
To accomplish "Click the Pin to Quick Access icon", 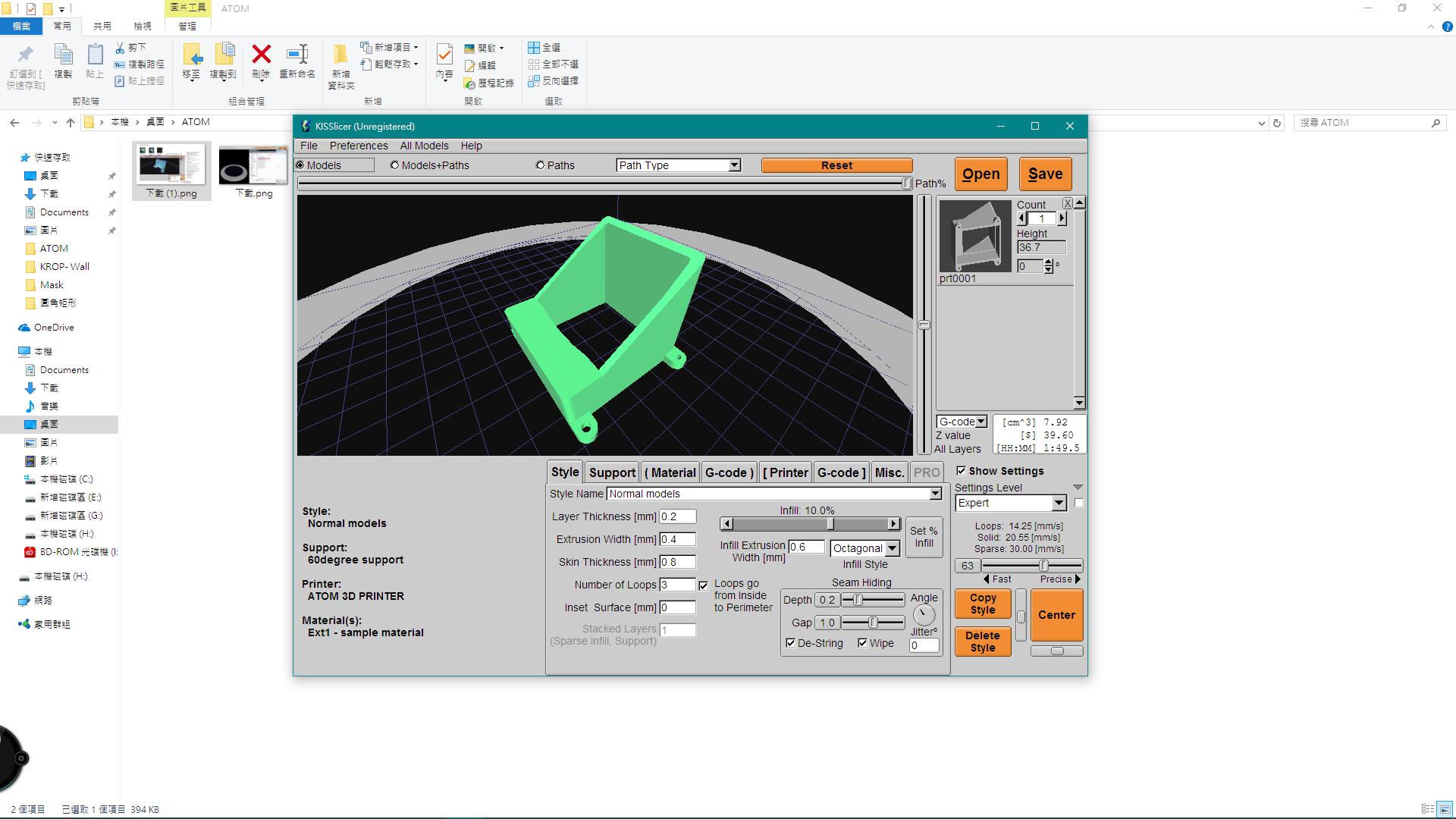I will (x=25, y=55).
